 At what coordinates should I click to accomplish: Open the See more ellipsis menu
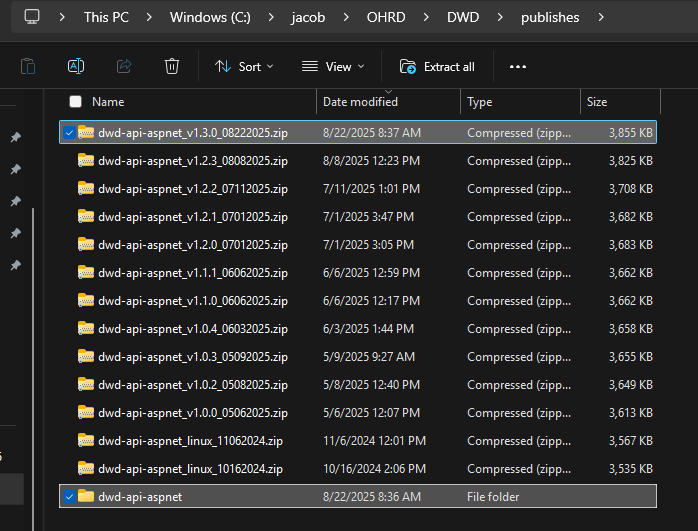[518, 67]
